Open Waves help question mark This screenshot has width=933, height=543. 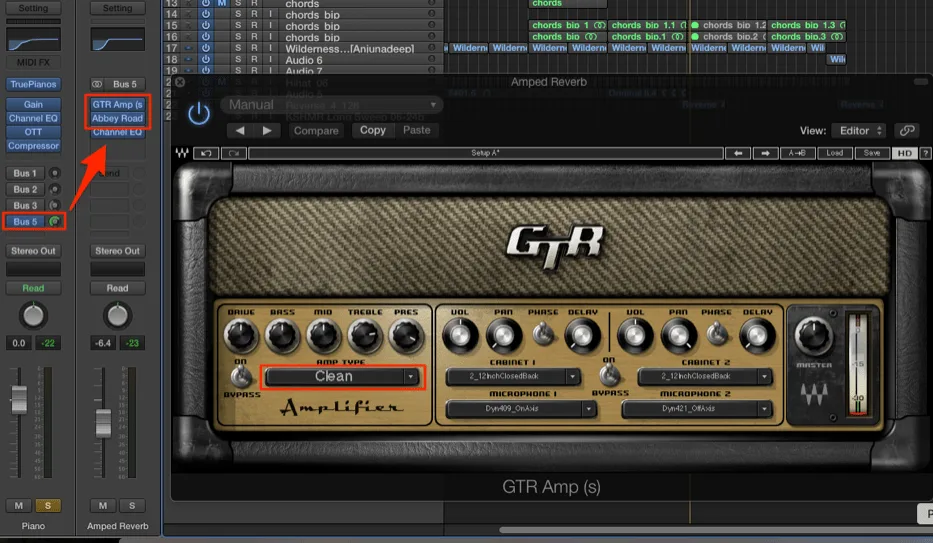(925, 153)
